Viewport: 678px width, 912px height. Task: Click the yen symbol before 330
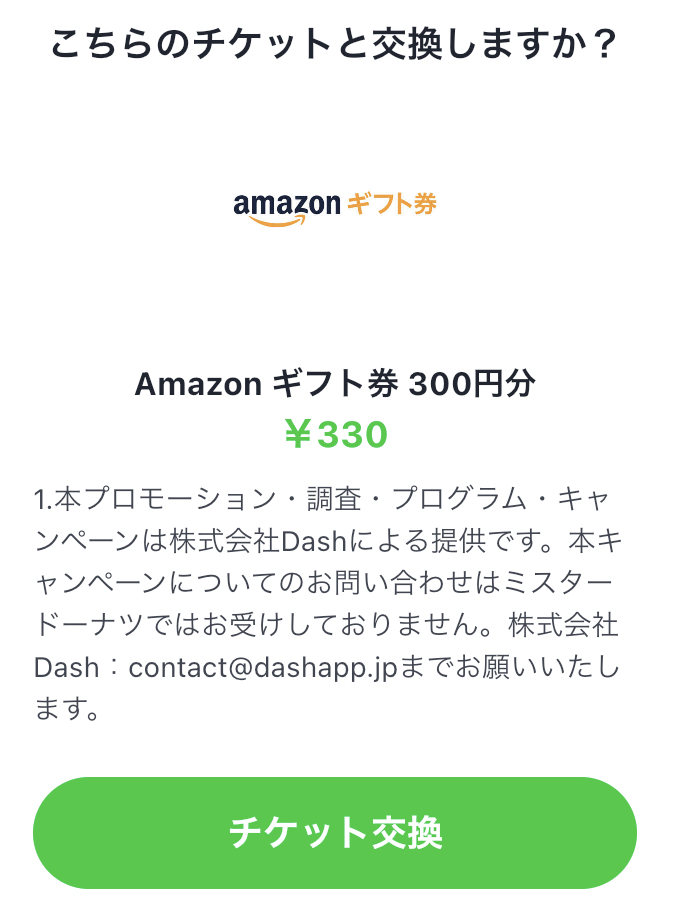tap(298, 434)
